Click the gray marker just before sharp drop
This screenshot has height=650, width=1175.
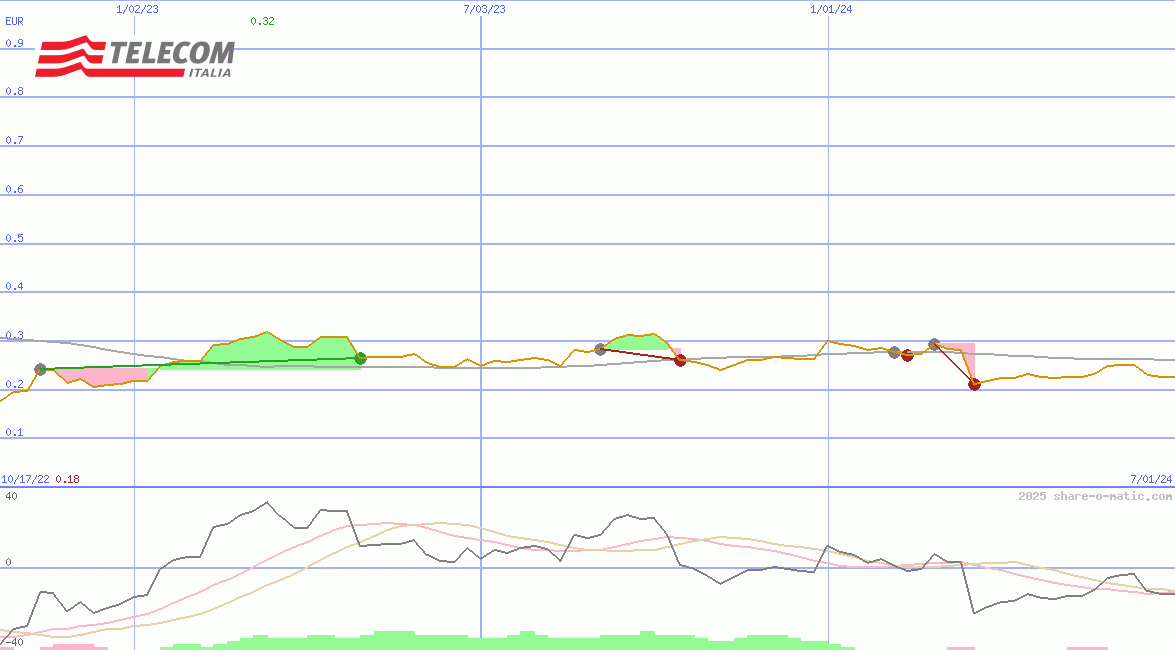[934, 344]
